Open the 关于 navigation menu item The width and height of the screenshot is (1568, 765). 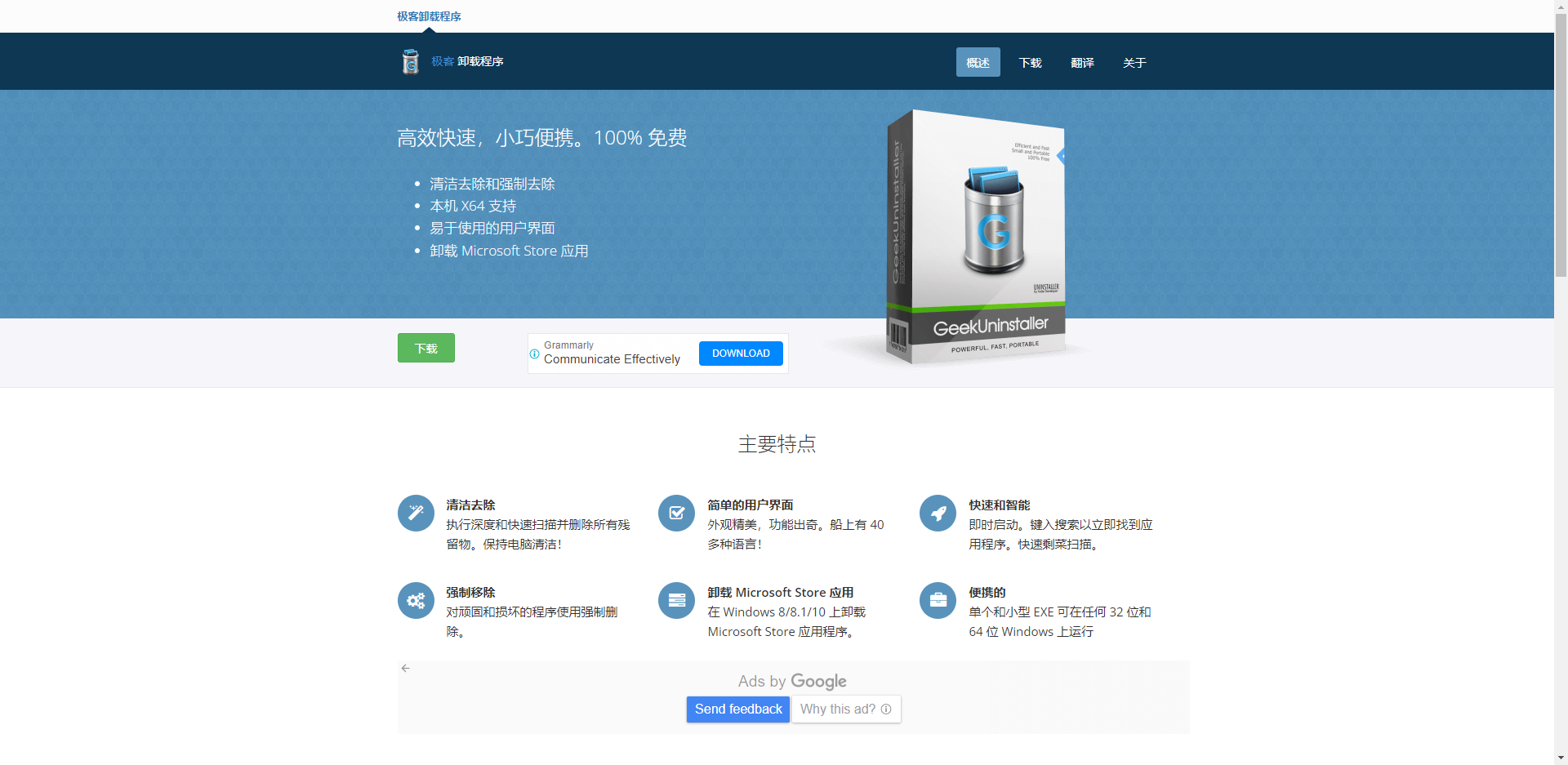pos(1134,62)
